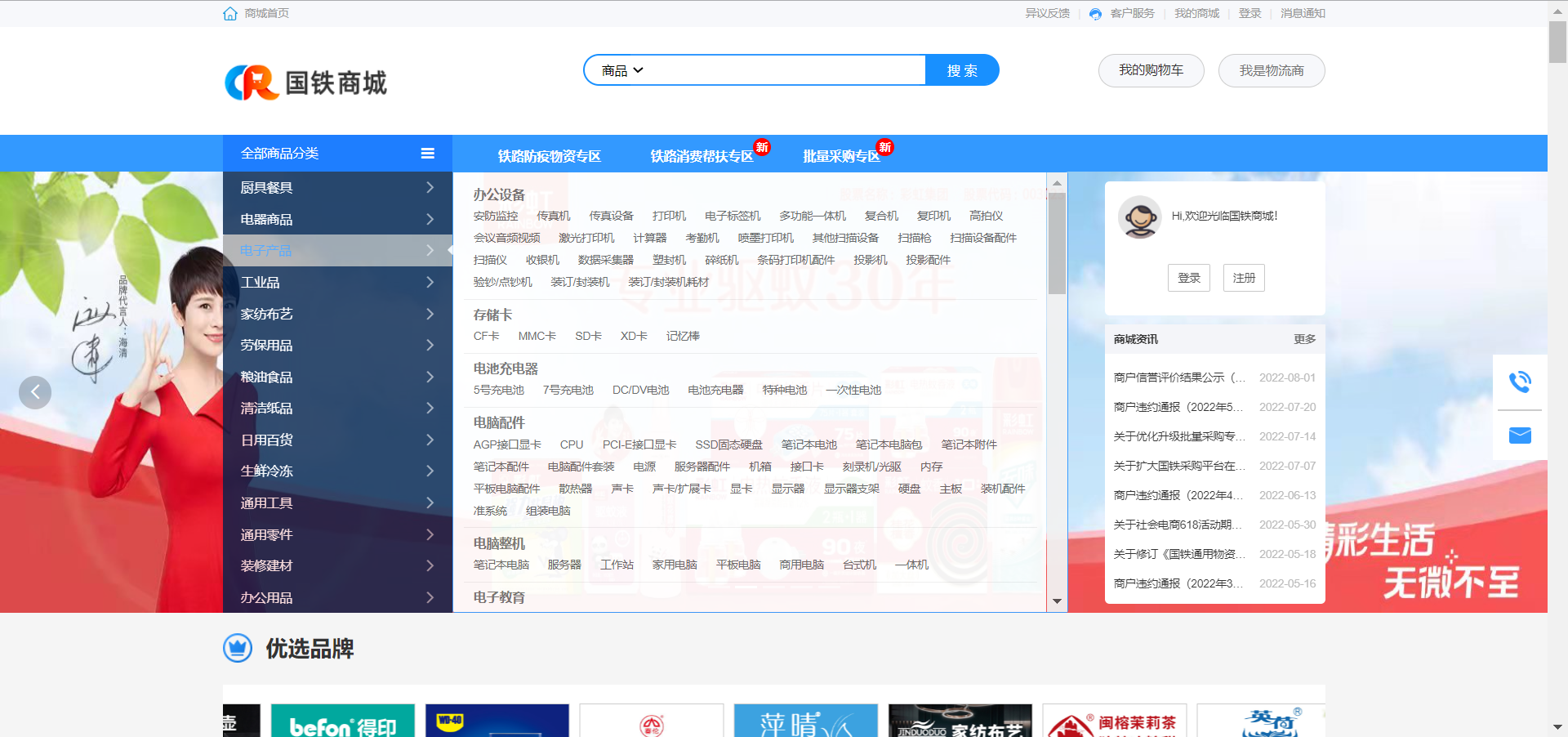Expand 电器商品 category chevron
Viewport: 1568px width, 737px height.
[x=430, y=219]
